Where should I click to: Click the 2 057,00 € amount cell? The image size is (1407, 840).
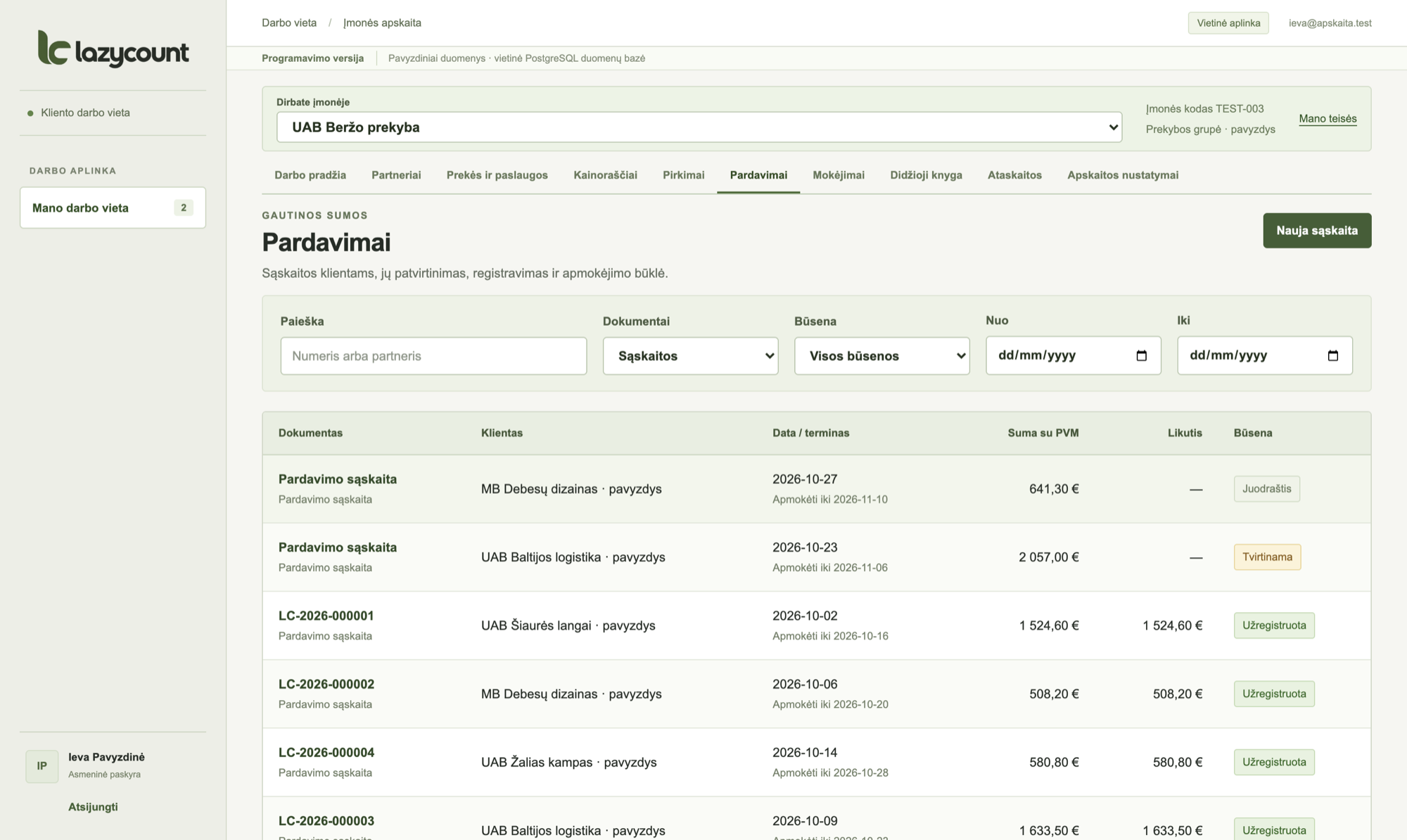pos(1048,557)
